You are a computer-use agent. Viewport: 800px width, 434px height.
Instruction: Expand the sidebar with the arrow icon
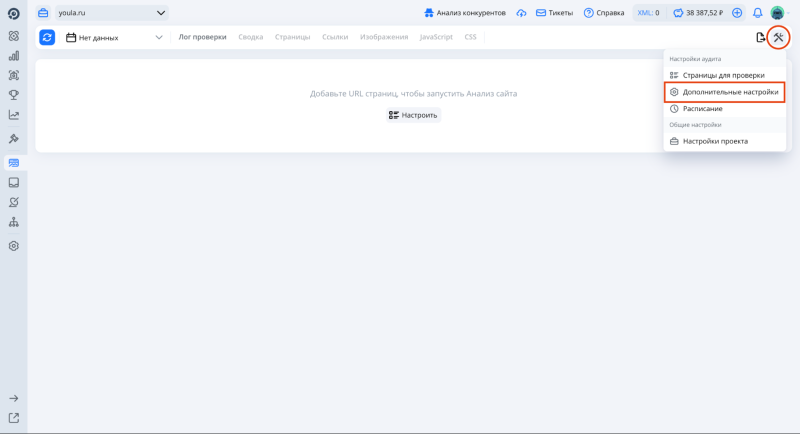(x=14, y=398)
